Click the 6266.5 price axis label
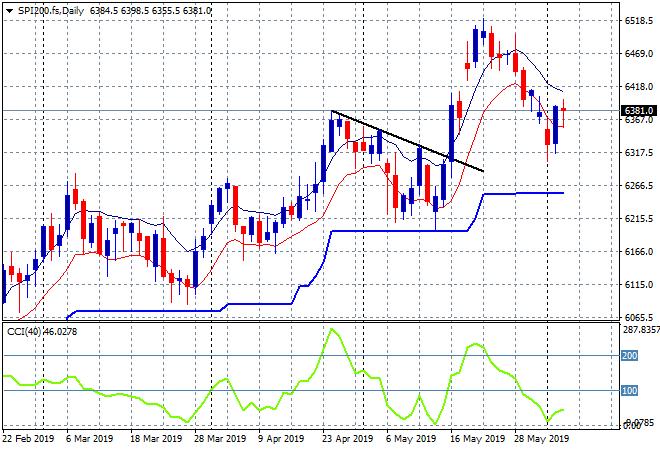 639,186
